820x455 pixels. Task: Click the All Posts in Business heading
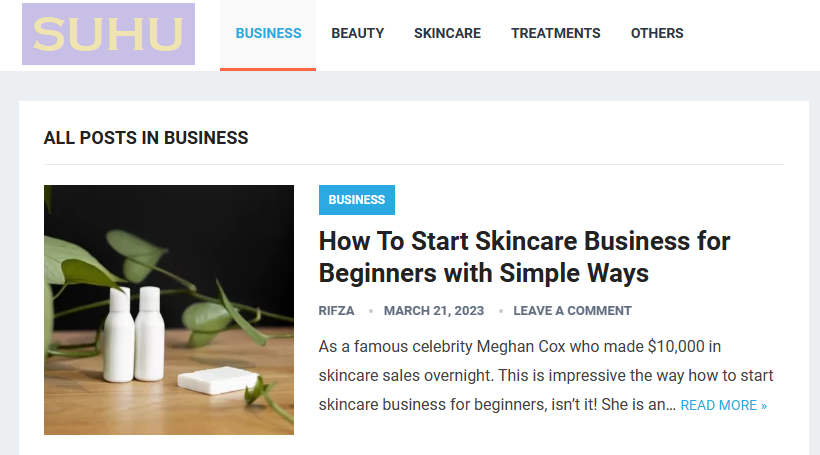(146, 138)
